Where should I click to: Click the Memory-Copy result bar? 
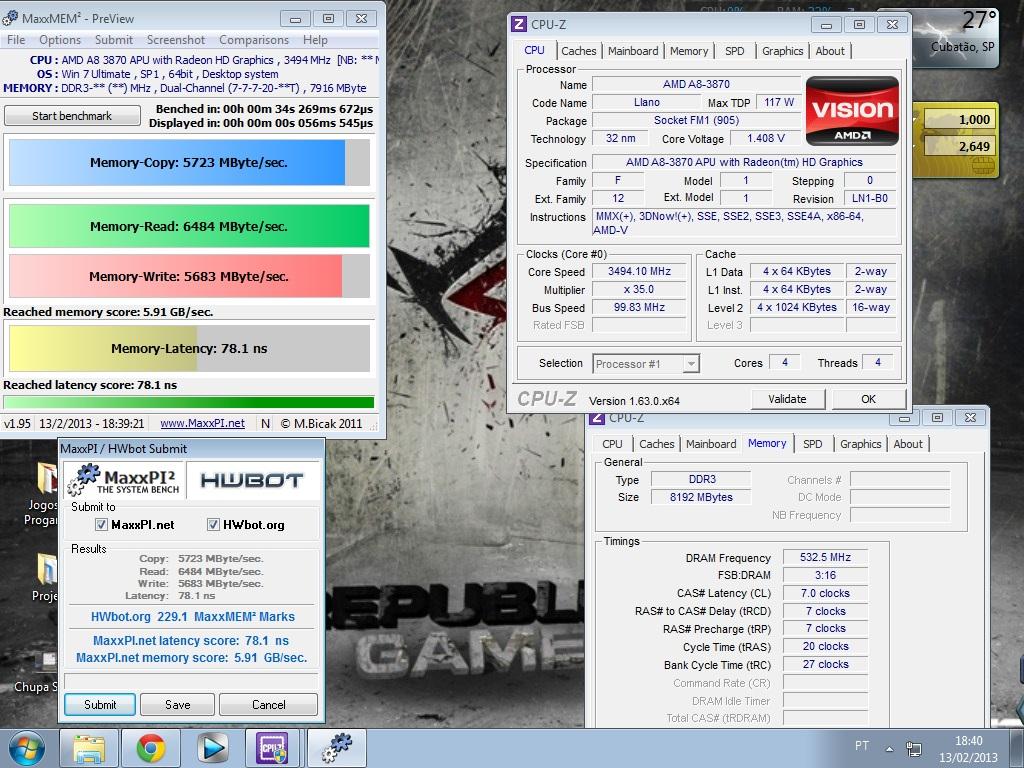click(189, 163)
